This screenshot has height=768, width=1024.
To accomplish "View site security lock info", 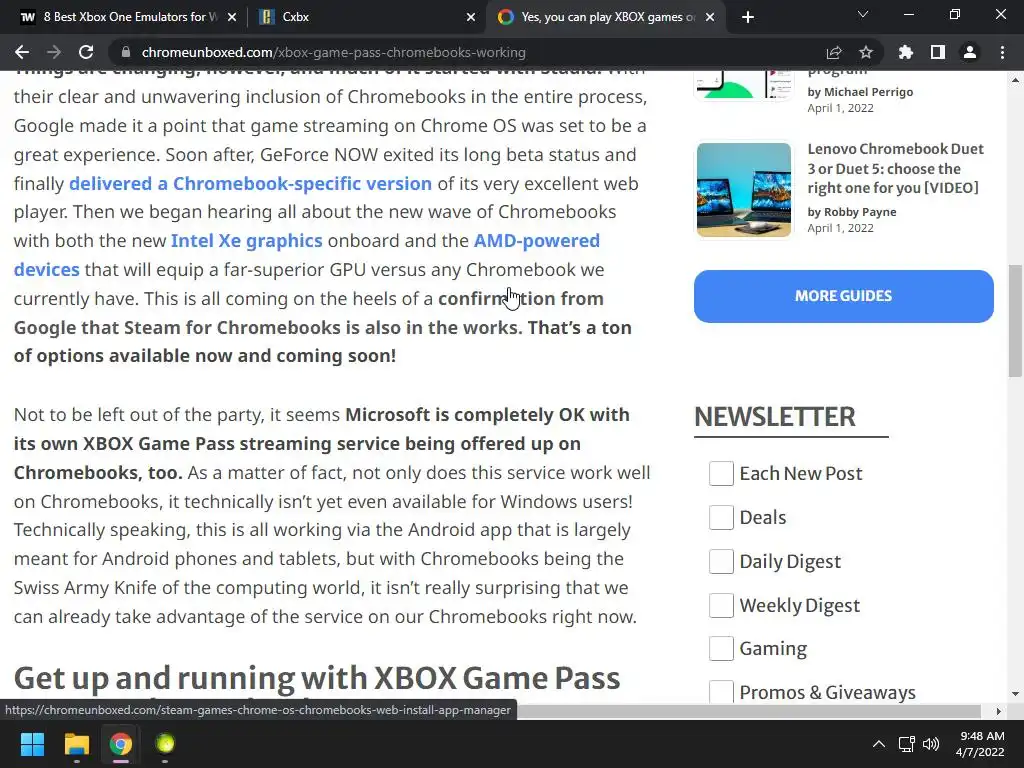I will [126, 52].
